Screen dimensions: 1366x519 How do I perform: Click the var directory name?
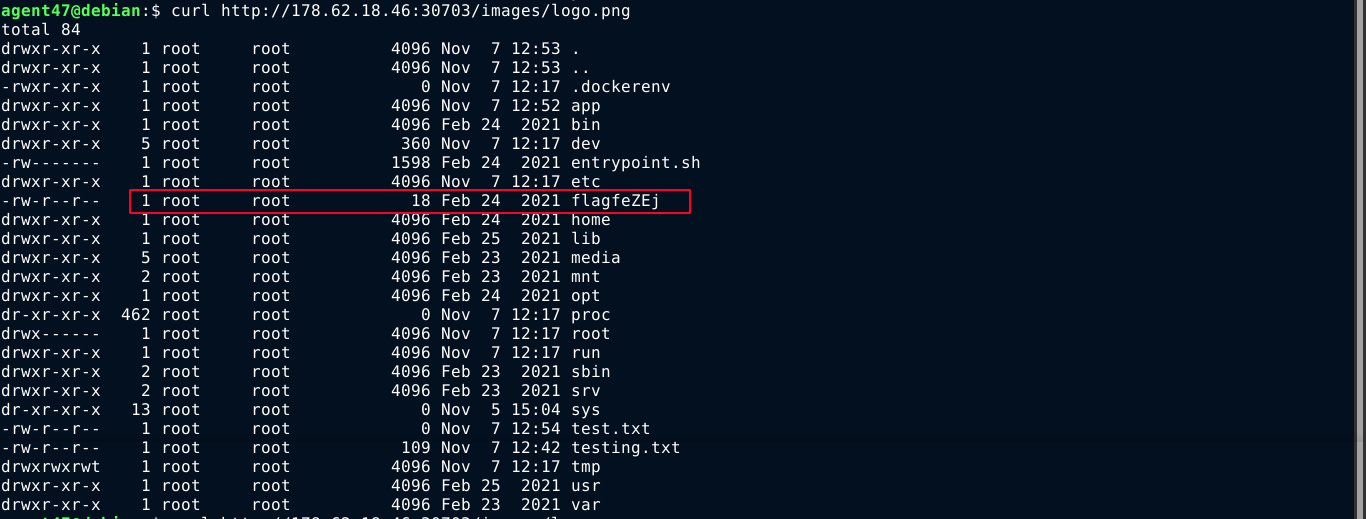(x=585, y=505)
